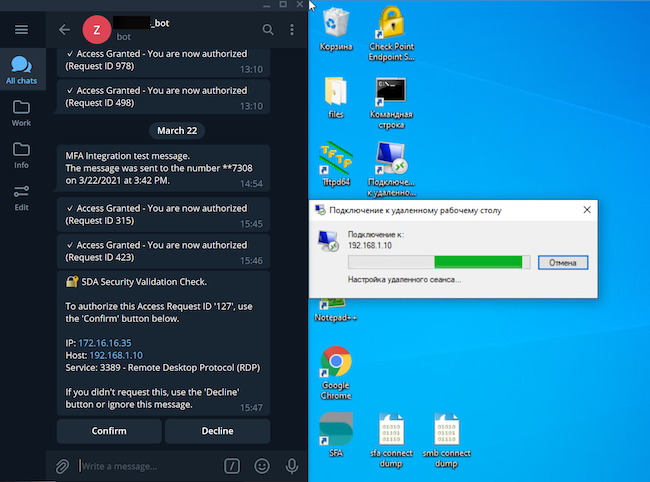The image size is (650, 482).
Task: Minimize the Telegram window
Action: tap(267, 5)
